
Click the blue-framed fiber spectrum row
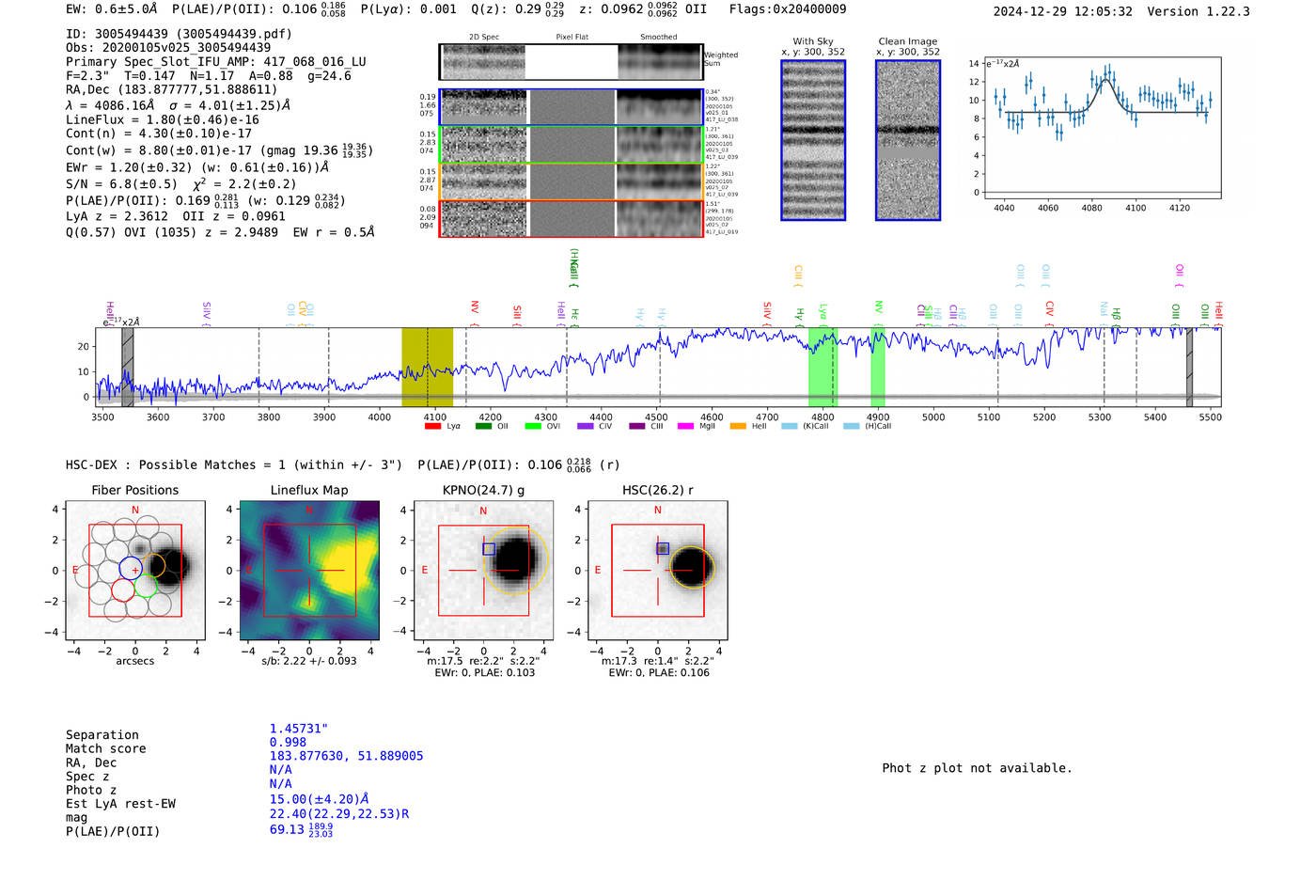571,107
